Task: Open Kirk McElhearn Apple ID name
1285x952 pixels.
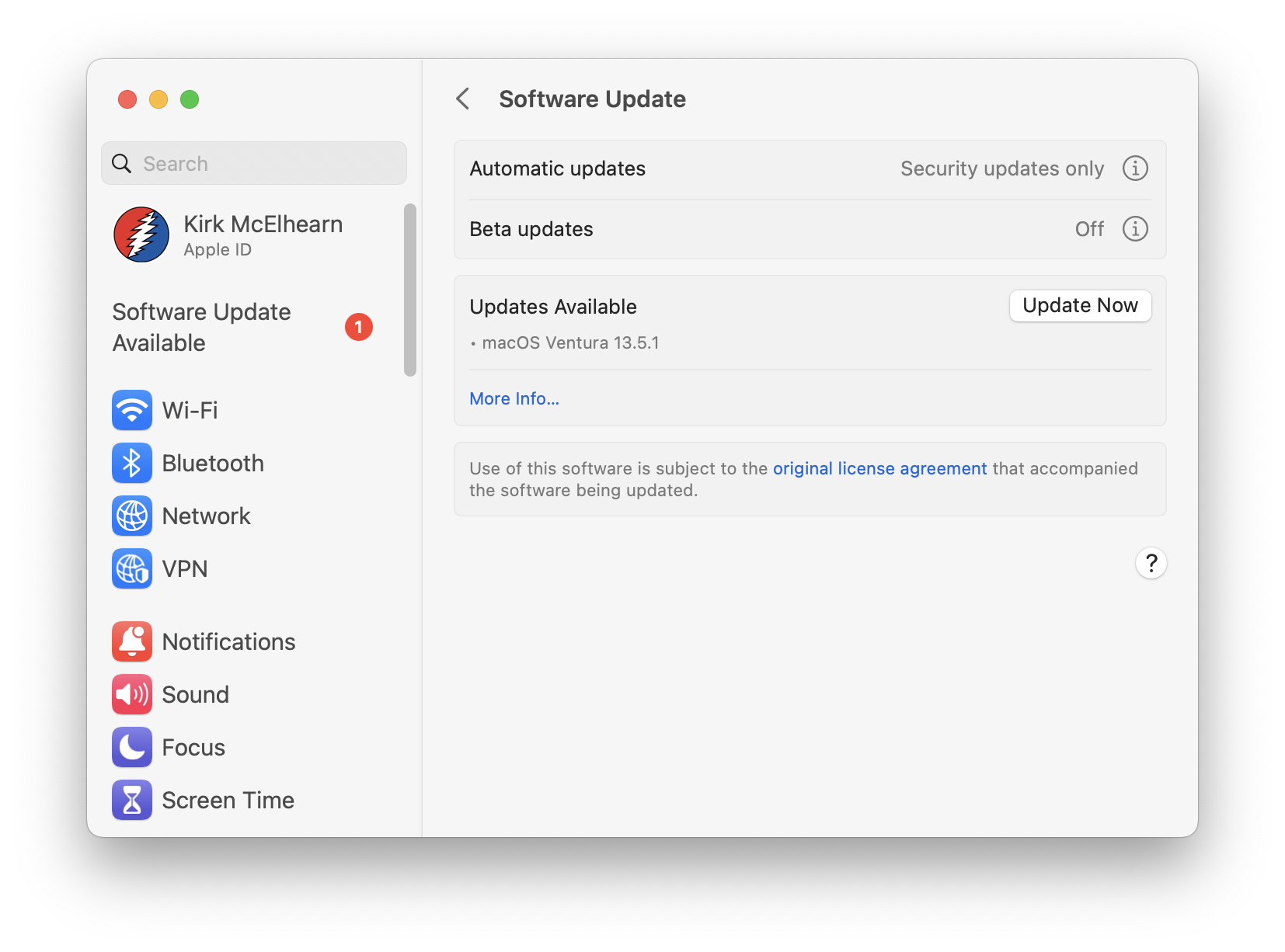Action: click(263, 224)
